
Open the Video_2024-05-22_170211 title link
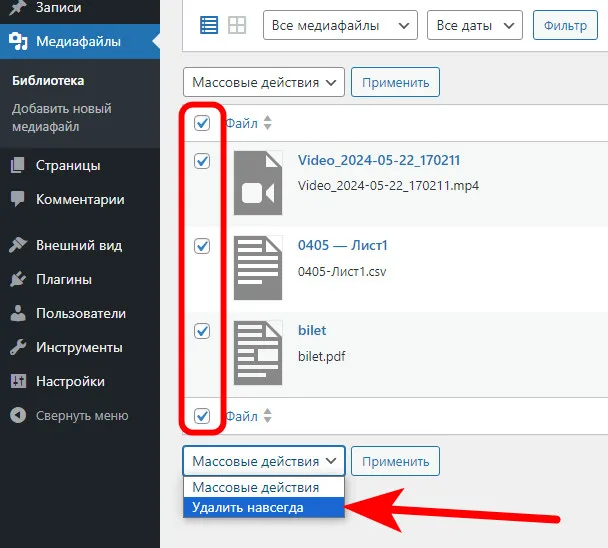379,160
